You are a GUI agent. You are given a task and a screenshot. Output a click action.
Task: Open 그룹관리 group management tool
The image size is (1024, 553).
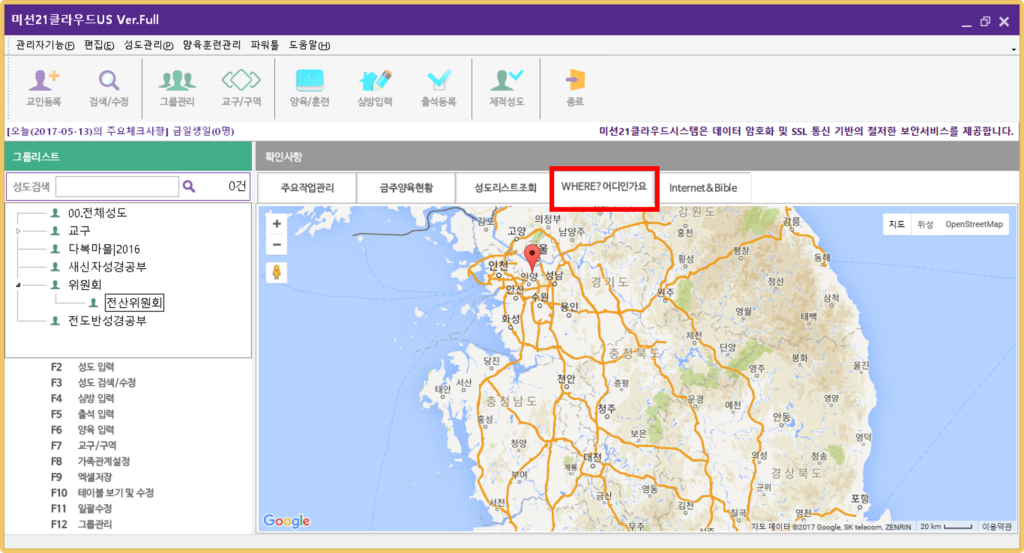pyautogui.click(x=177, y=88)
